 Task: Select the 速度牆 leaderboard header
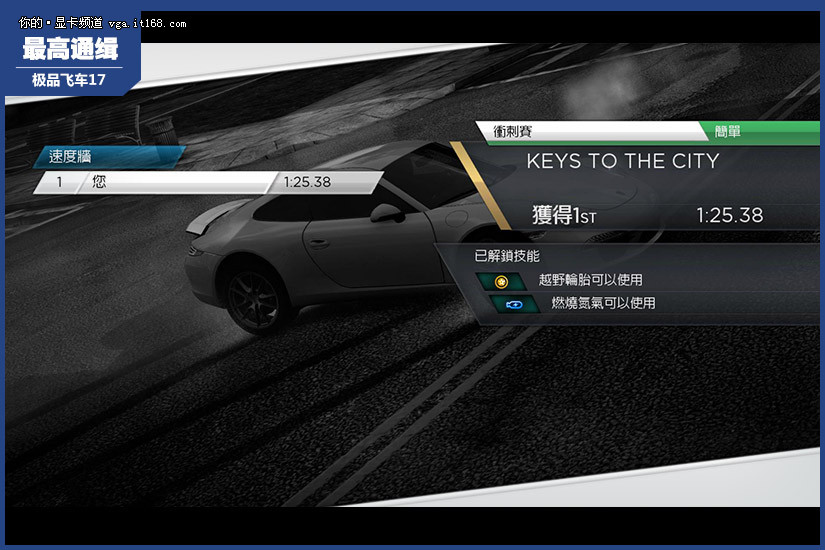coord(109,157)
